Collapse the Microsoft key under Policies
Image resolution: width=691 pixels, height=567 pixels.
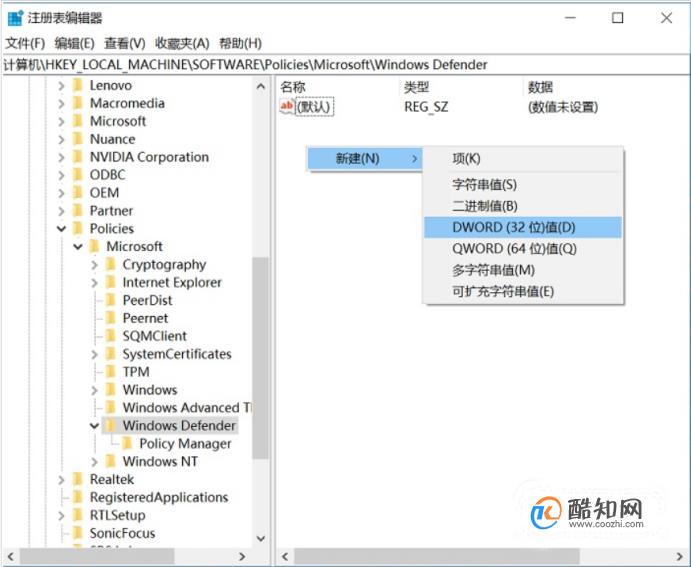coord(78,247)
